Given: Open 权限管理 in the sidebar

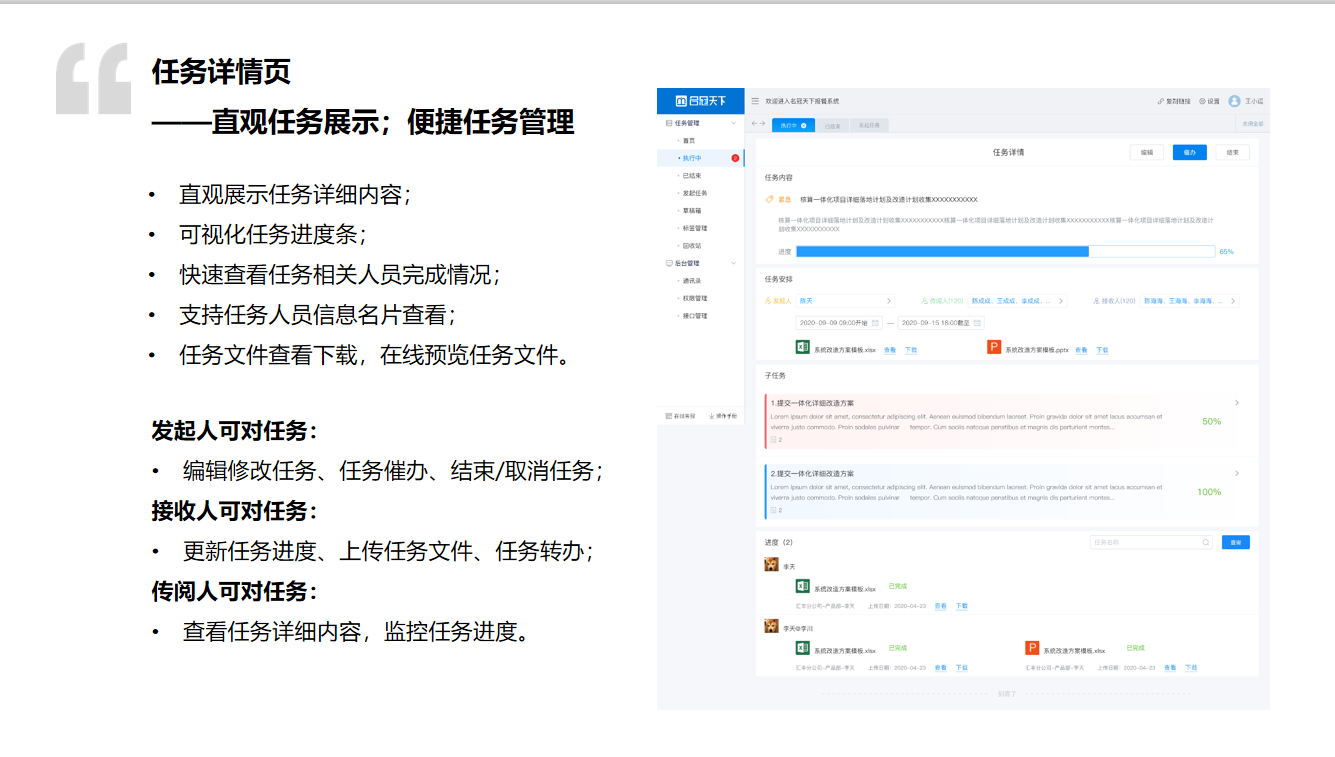Looking at the screenshot, I should pos(695,298).
